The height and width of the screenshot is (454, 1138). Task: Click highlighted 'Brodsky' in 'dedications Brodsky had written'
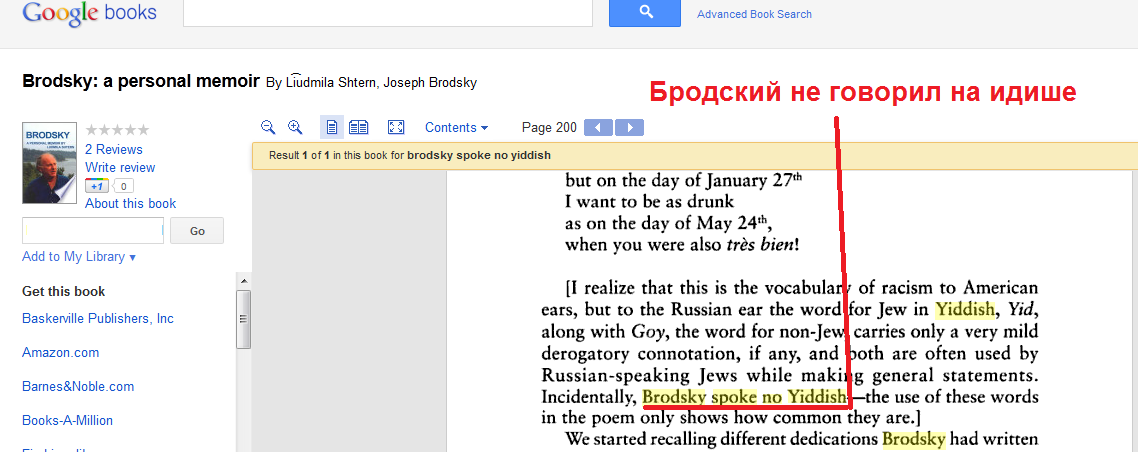[x=914, y=439]
